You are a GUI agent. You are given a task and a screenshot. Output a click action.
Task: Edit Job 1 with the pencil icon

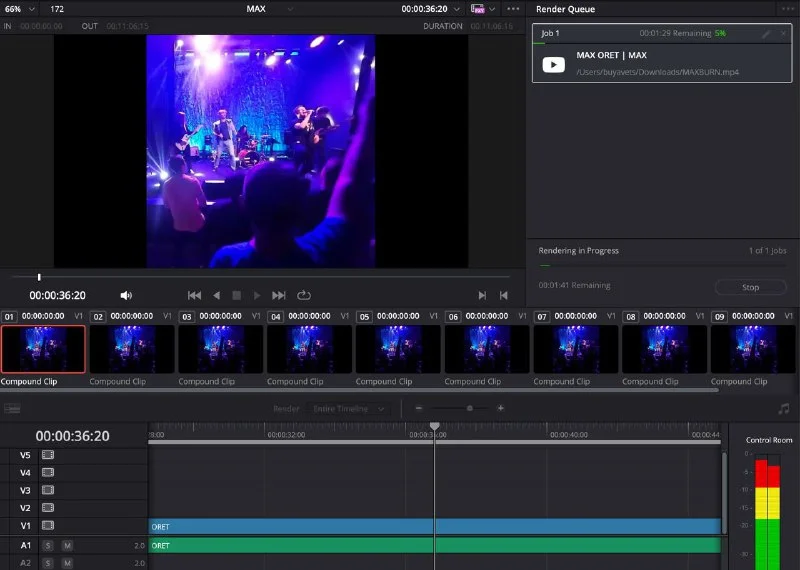coord(766,33)
